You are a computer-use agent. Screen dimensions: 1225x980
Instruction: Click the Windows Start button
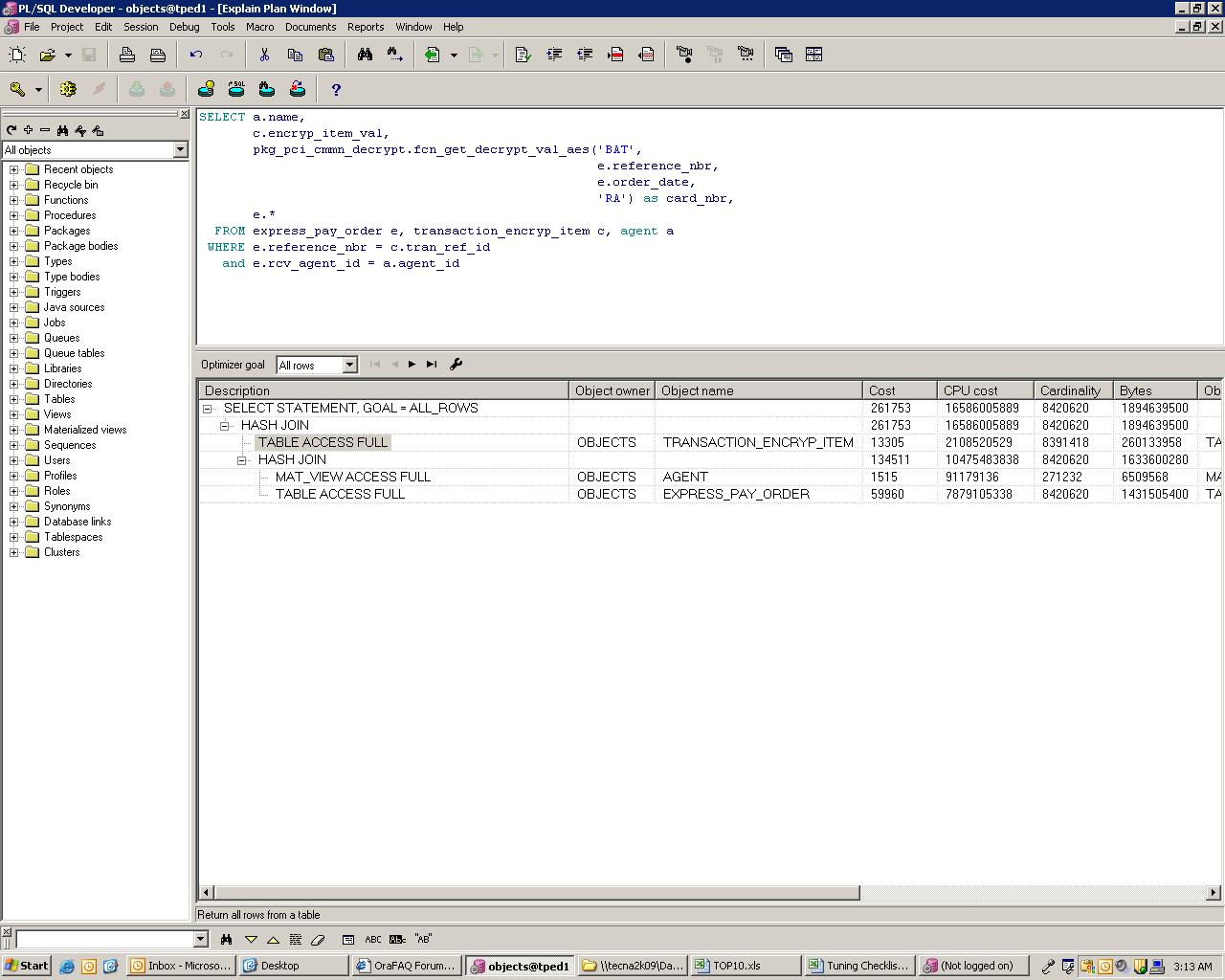[27, 966]
